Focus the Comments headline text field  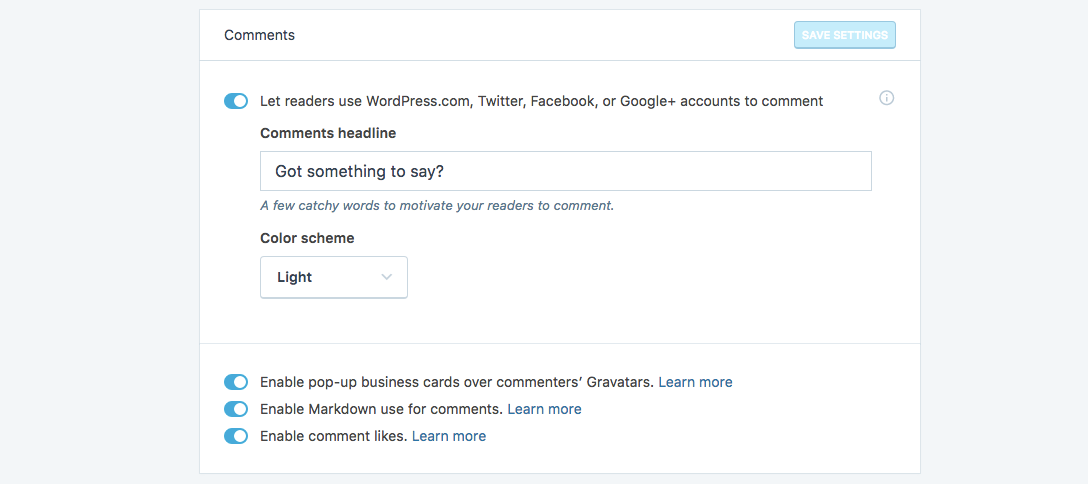(565, 171)
